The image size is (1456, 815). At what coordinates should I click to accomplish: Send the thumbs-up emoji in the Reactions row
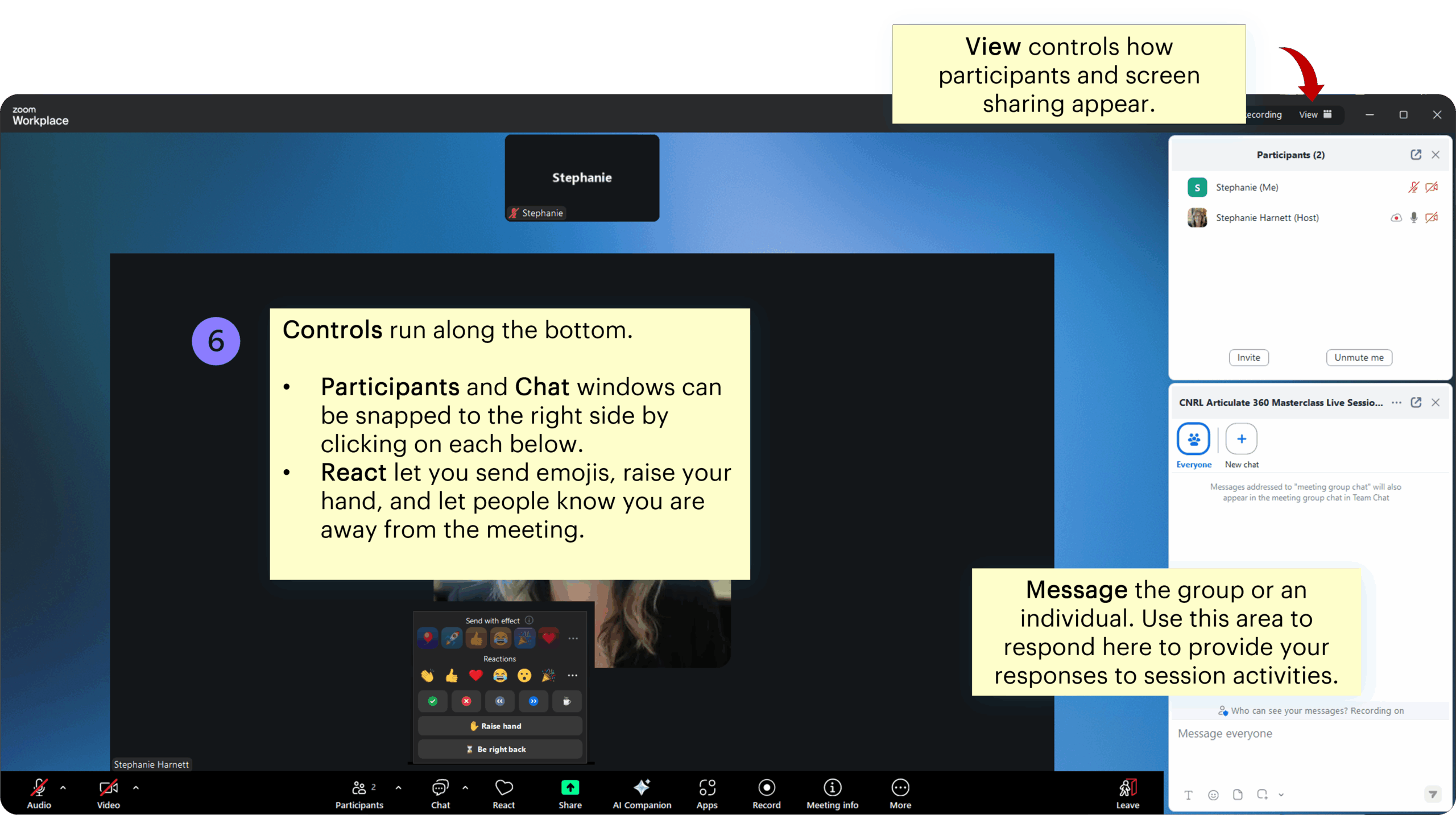coord(452,675)
